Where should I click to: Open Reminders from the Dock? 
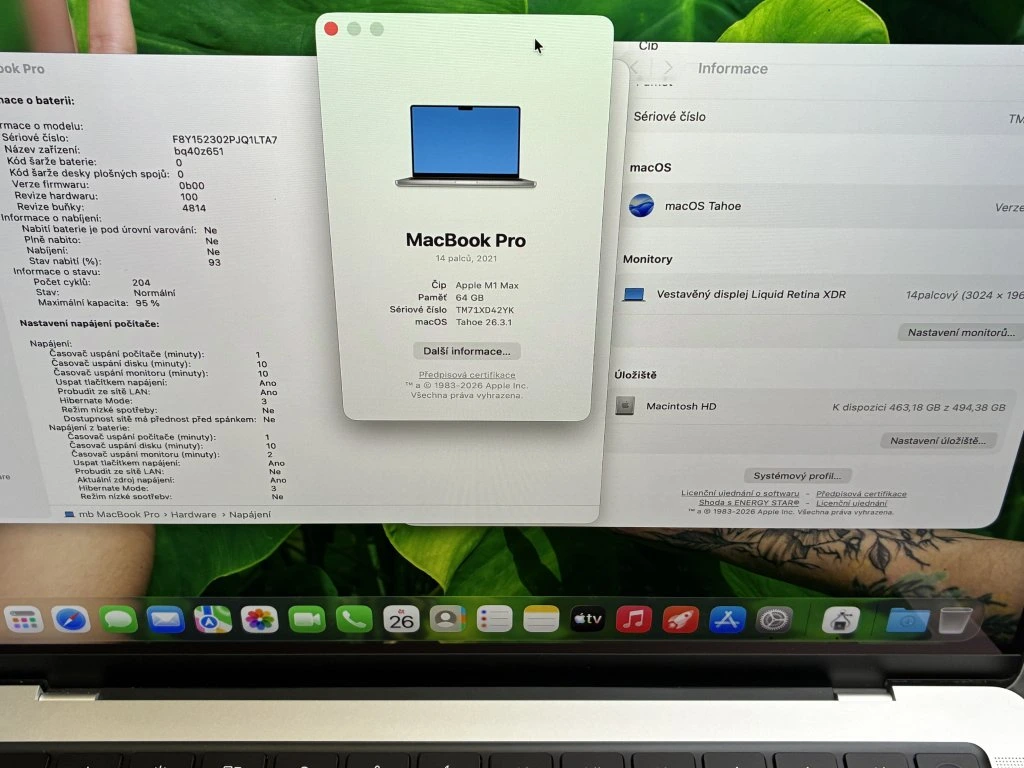click(494, 620)
